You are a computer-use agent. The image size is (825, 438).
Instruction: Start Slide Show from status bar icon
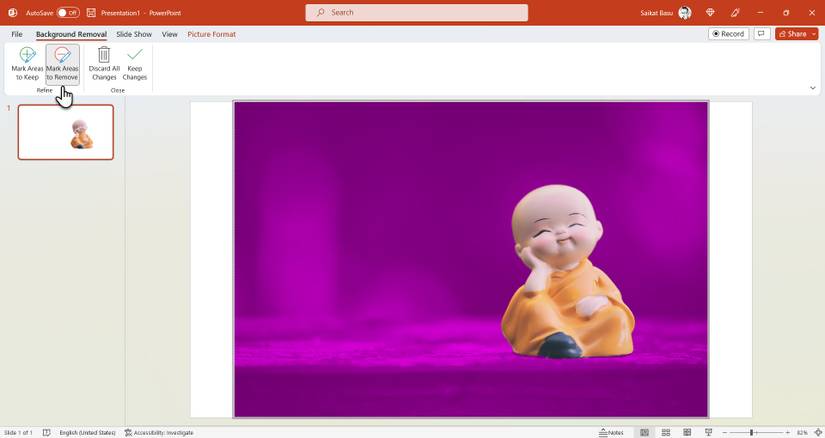tap(709, 433)
